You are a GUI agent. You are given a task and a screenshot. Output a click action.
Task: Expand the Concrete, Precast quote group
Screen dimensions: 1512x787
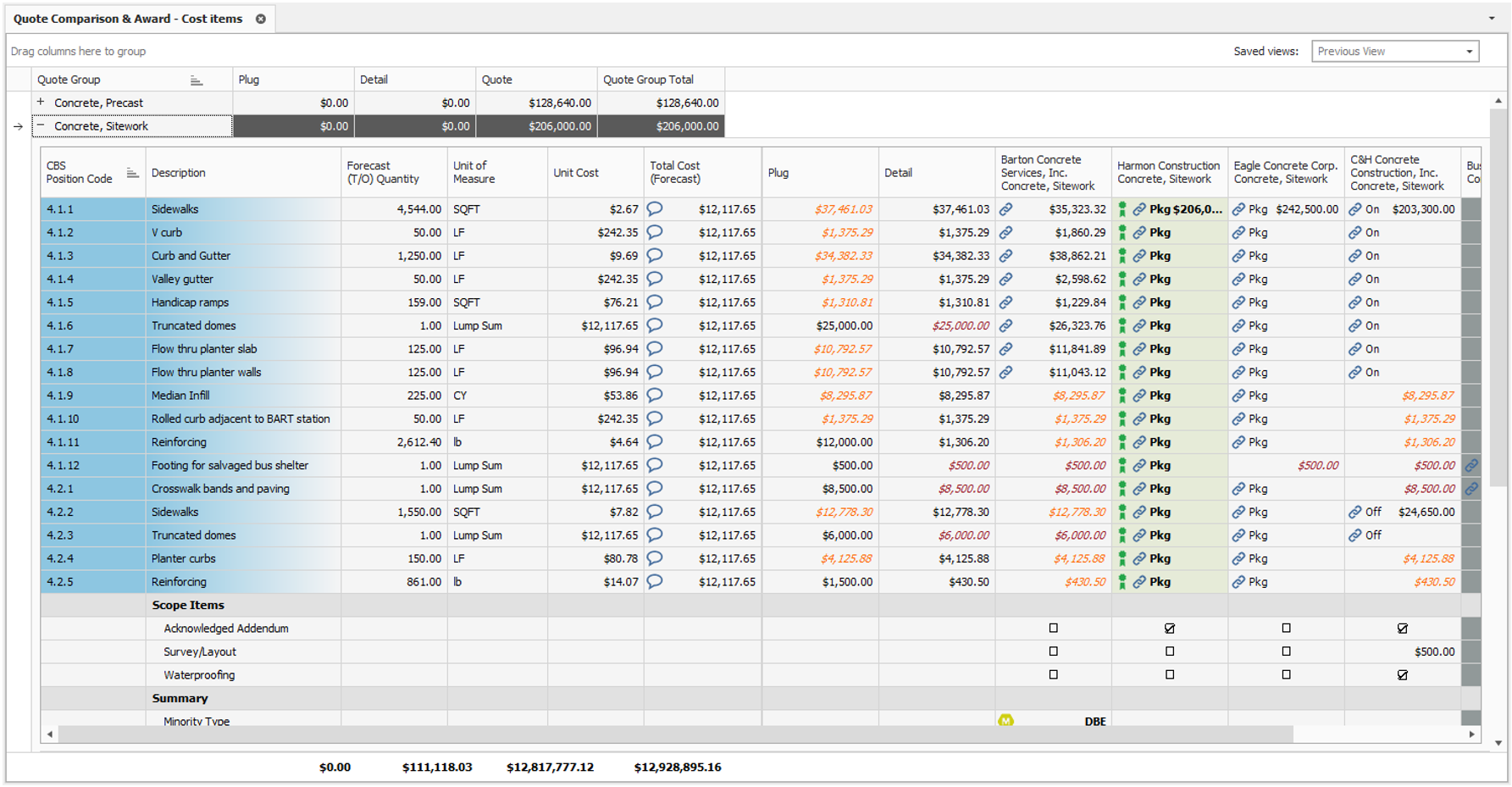pyautogui.click(x=40, y=103)
